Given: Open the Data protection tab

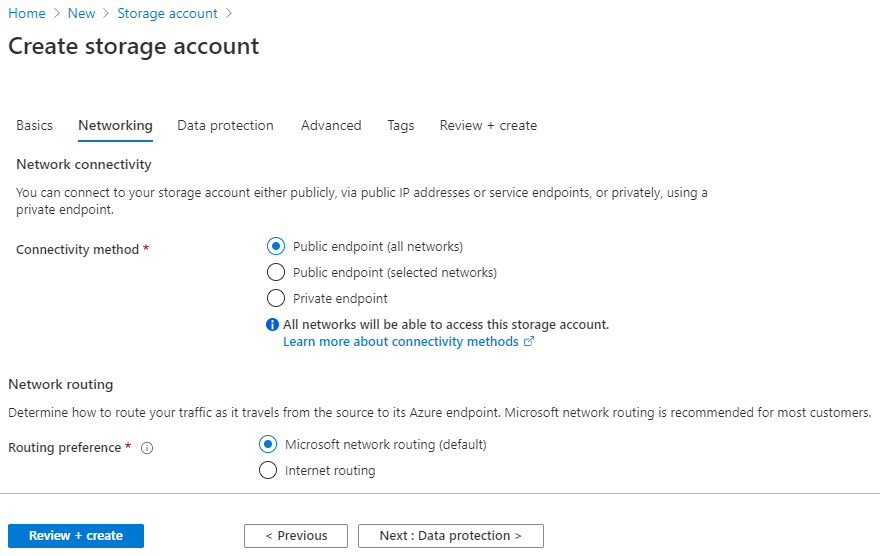Looking at the screenshot, I should pyautogui.click(x=225, y=126).
